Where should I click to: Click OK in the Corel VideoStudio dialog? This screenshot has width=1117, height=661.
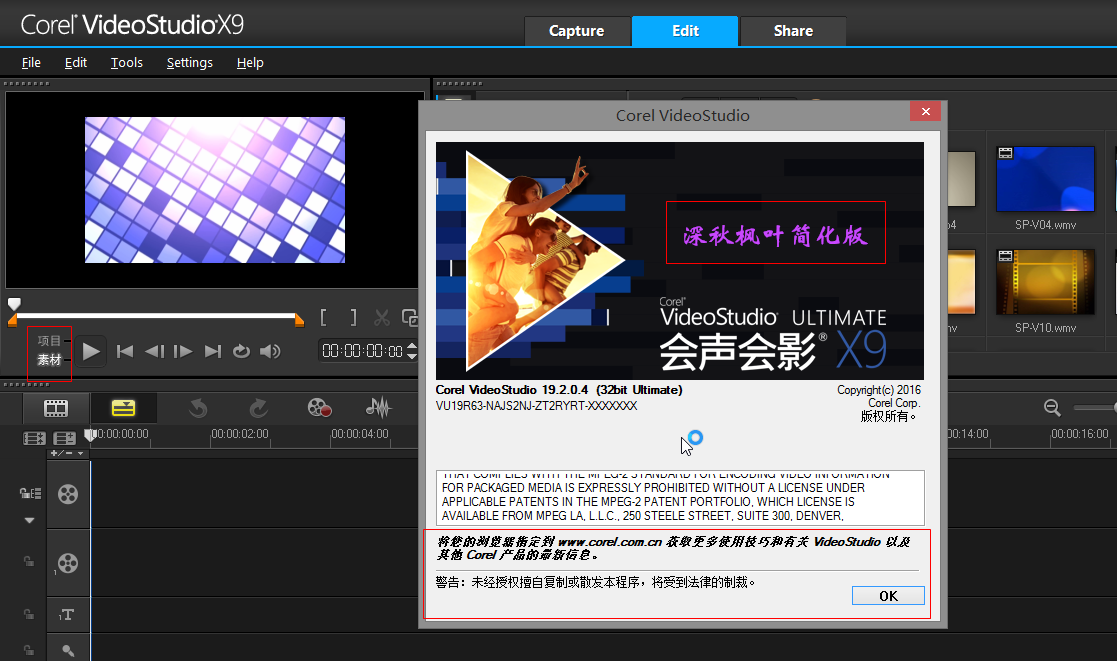point(888,595)
